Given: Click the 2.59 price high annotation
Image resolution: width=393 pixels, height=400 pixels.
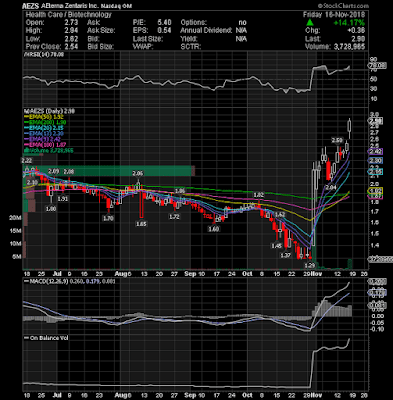Looking at the screenshot, I should tap(337, 140).
